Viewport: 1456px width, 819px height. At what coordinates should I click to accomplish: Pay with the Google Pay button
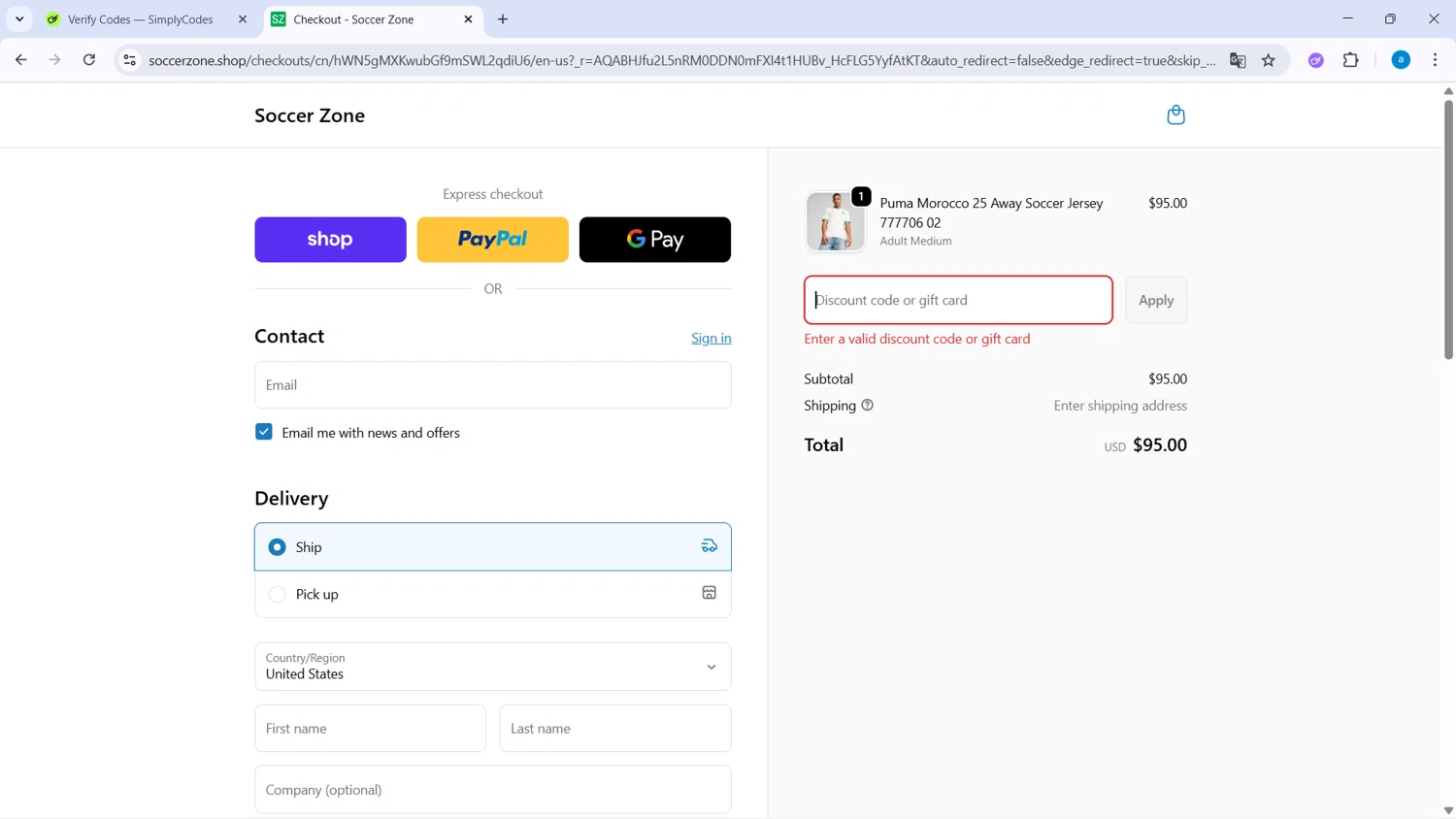655,240
